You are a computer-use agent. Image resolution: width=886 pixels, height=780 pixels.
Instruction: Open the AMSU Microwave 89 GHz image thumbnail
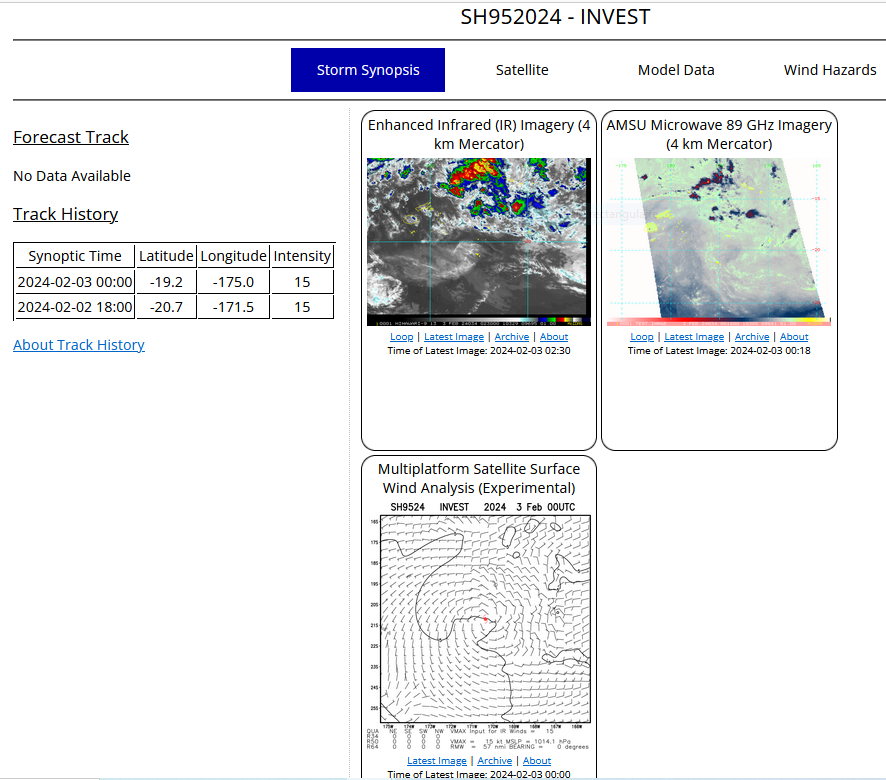[x=719, y=242]
